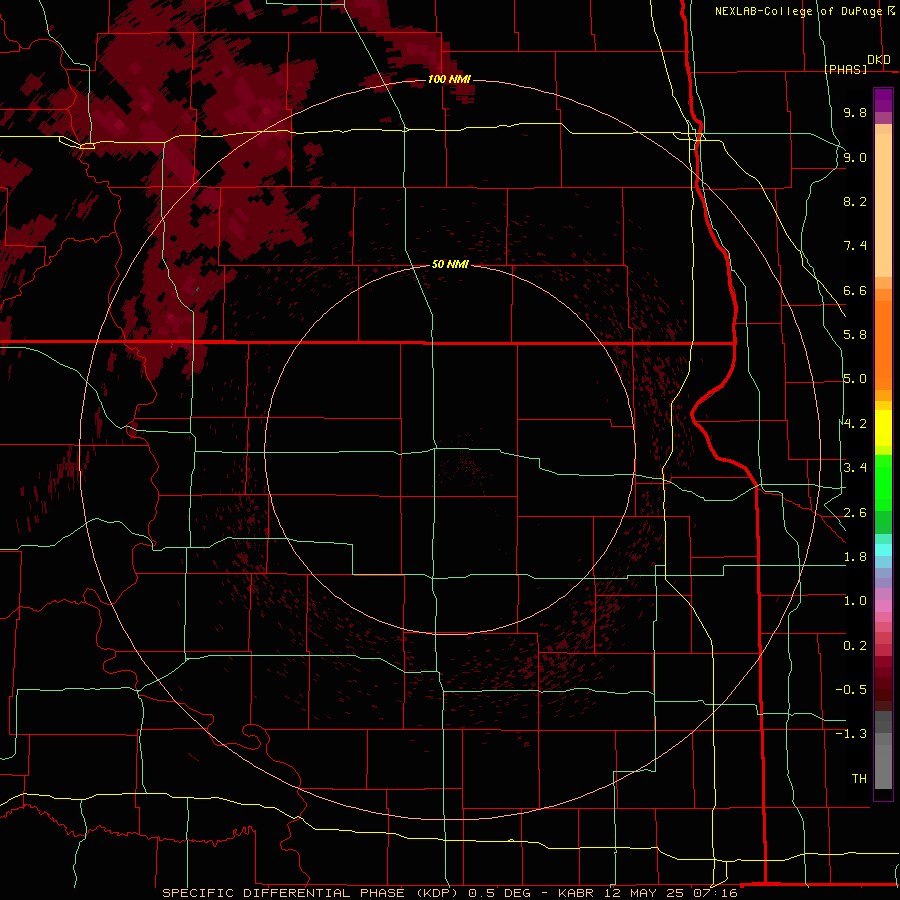Click the bright green color bar segment
Image resolution: width=900 pixels, height=900 pixels.
pos(883,485)
